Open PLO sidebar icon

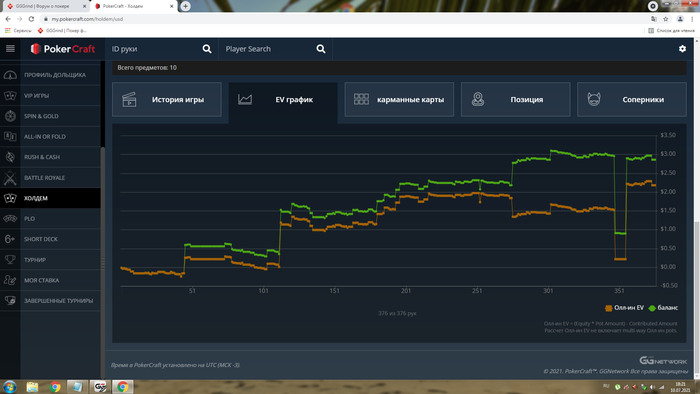pos(10,219)
